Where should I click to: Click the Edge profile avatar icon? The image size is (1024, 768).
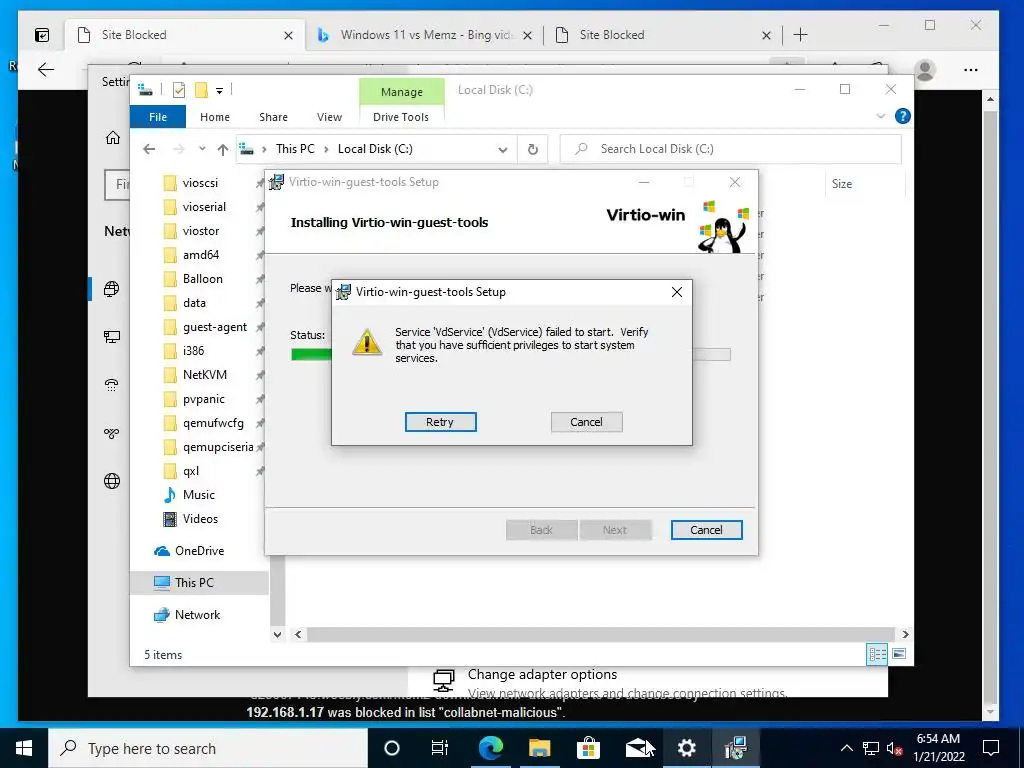925,70
